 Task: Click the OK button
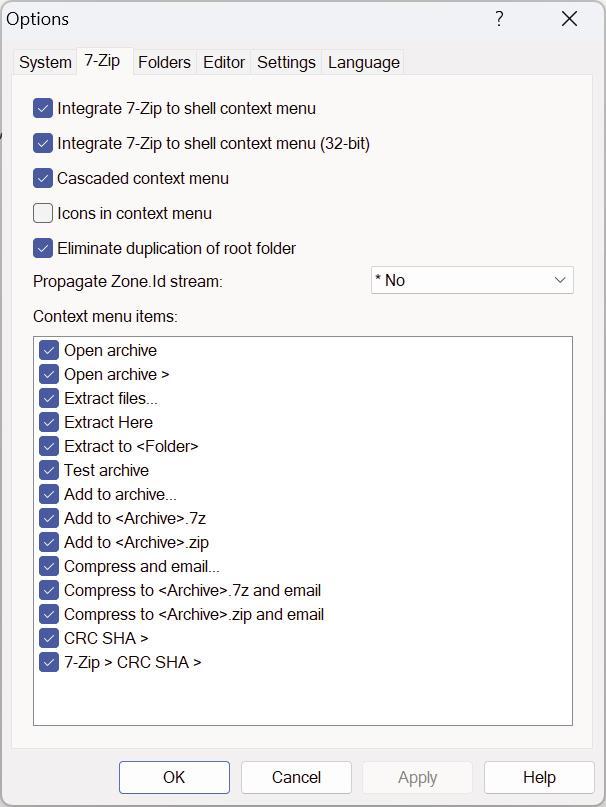pos(174,777)
